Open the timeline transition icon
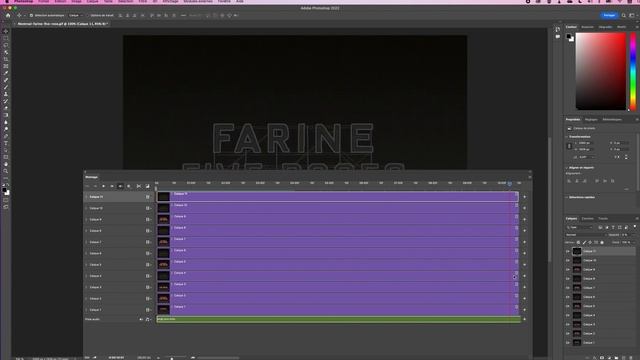The image size is (640, 360). point(147,186)
